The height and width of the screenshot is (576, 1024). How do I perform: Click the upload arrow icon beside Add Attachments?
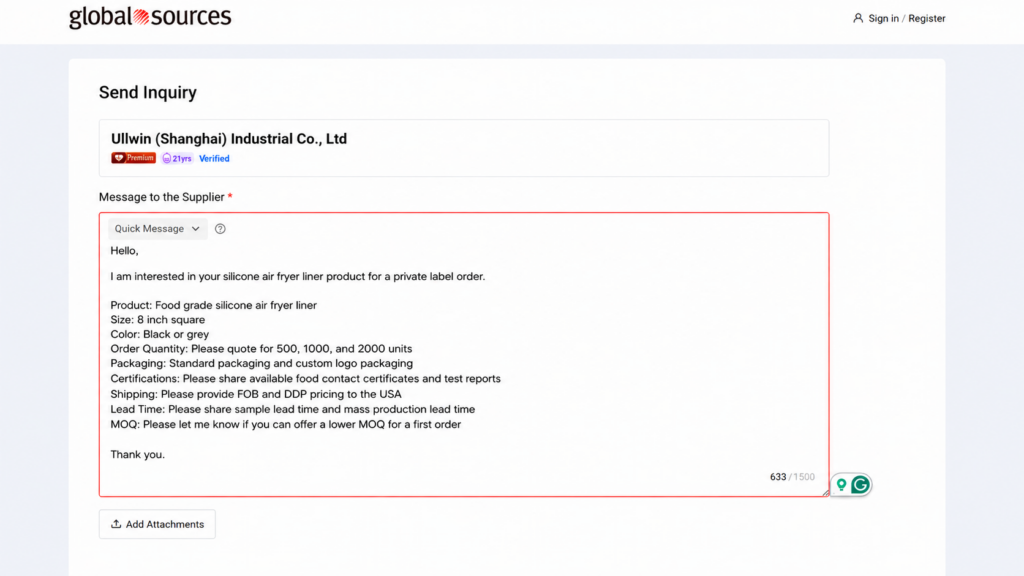point(116,524)
